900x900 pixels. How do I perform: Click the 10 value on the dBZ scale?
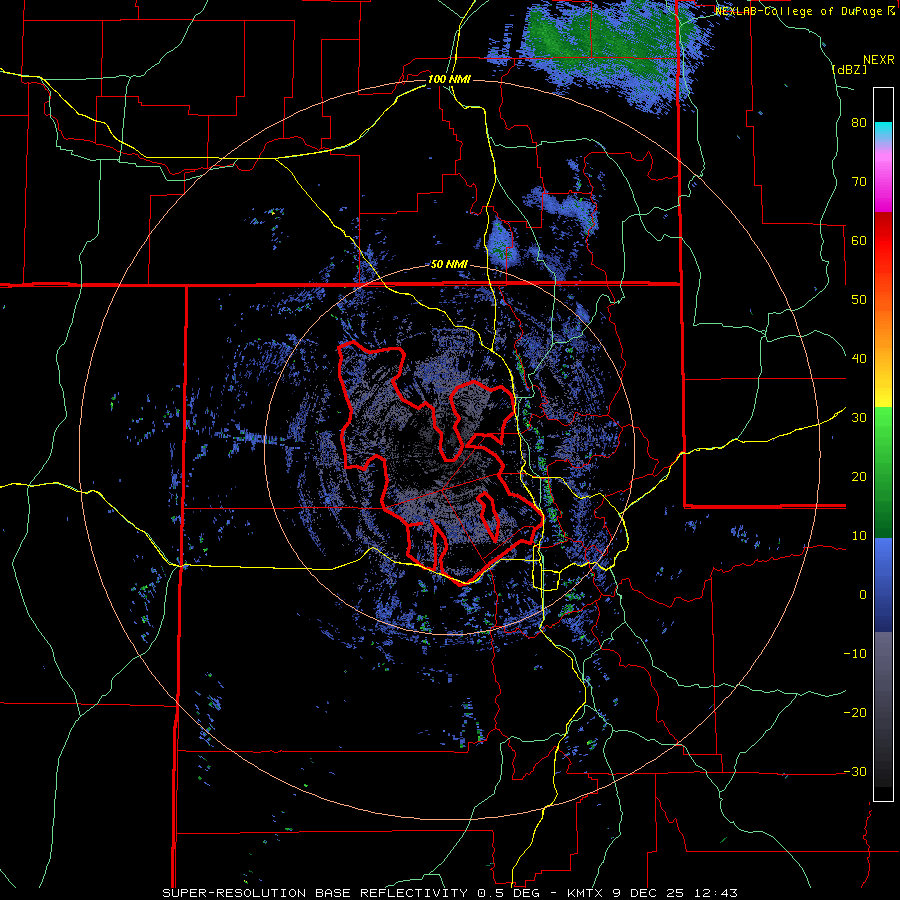[x=859, y=536]
